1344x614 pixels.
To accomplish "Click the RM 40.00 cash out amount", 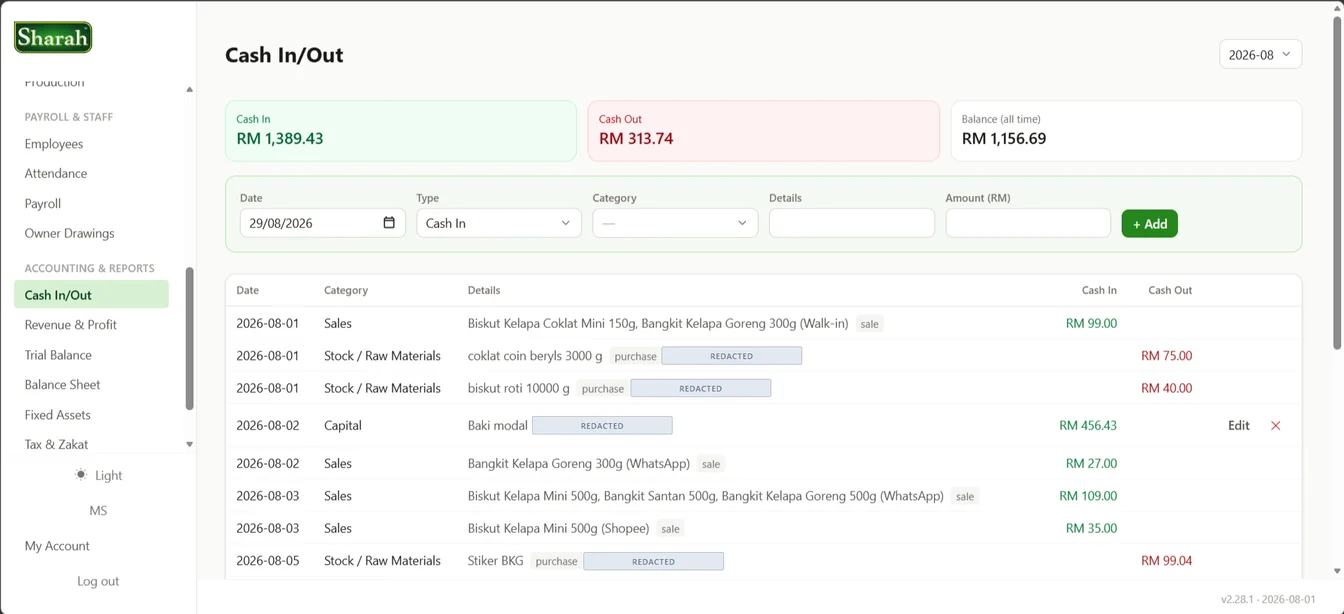I will pyautogui.click(x=1166, y=389).
